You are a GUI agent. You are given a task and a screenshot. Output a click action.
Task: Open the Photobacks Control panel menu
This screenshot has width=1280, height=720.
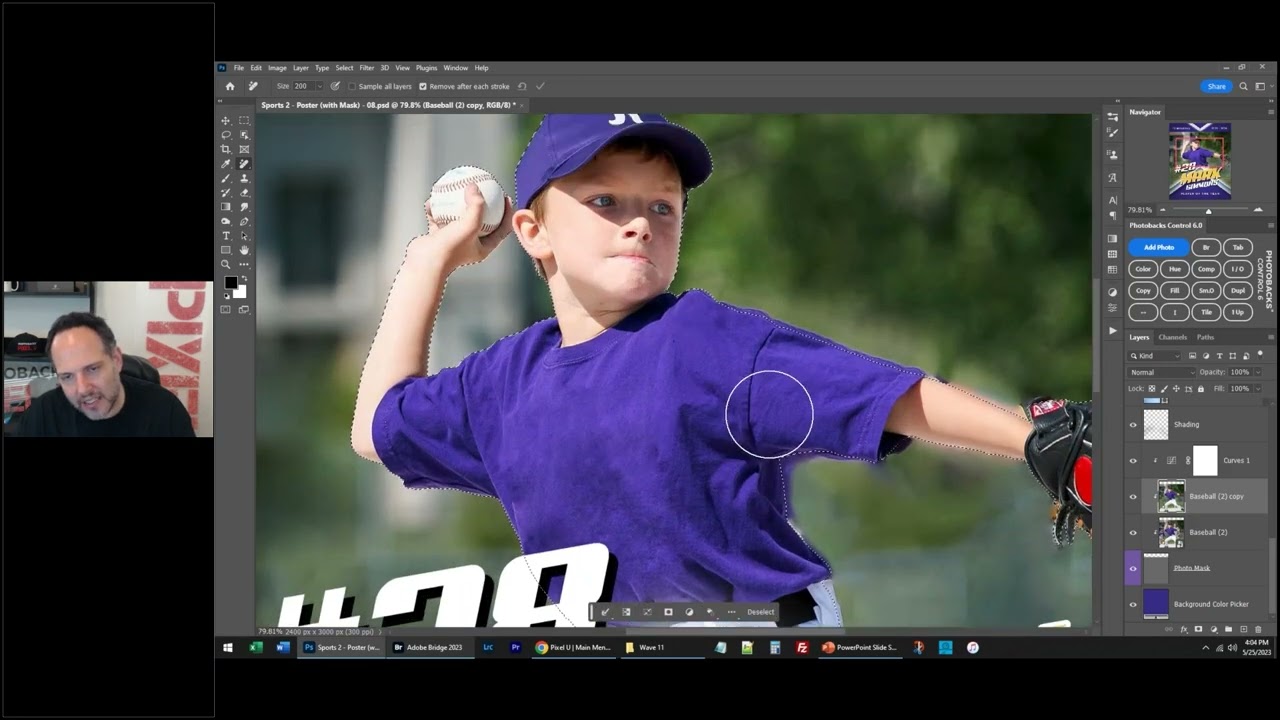click(x=1271, y=225)
